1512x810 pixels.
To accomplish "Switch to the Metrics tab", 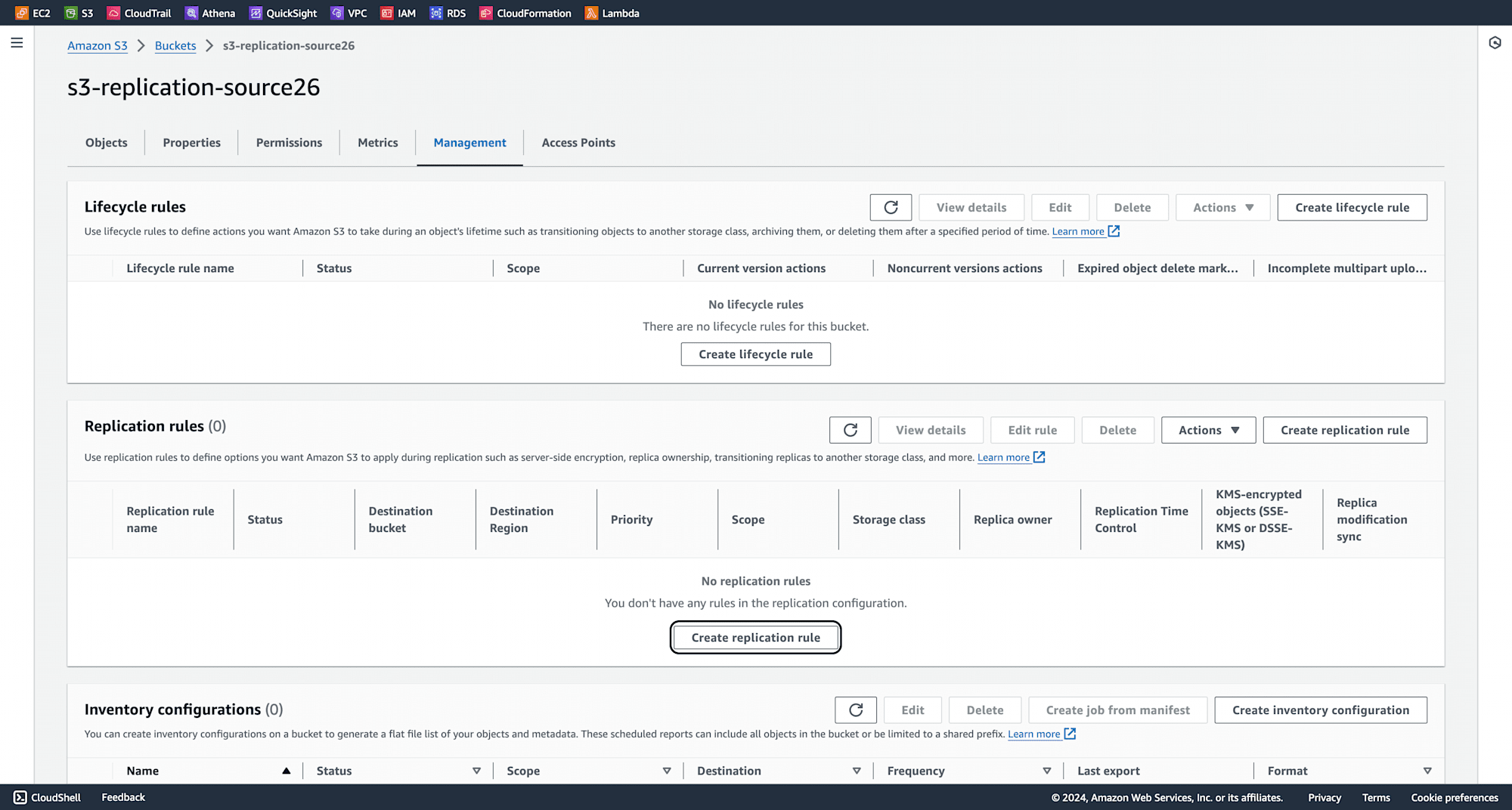I will point(378,143).
